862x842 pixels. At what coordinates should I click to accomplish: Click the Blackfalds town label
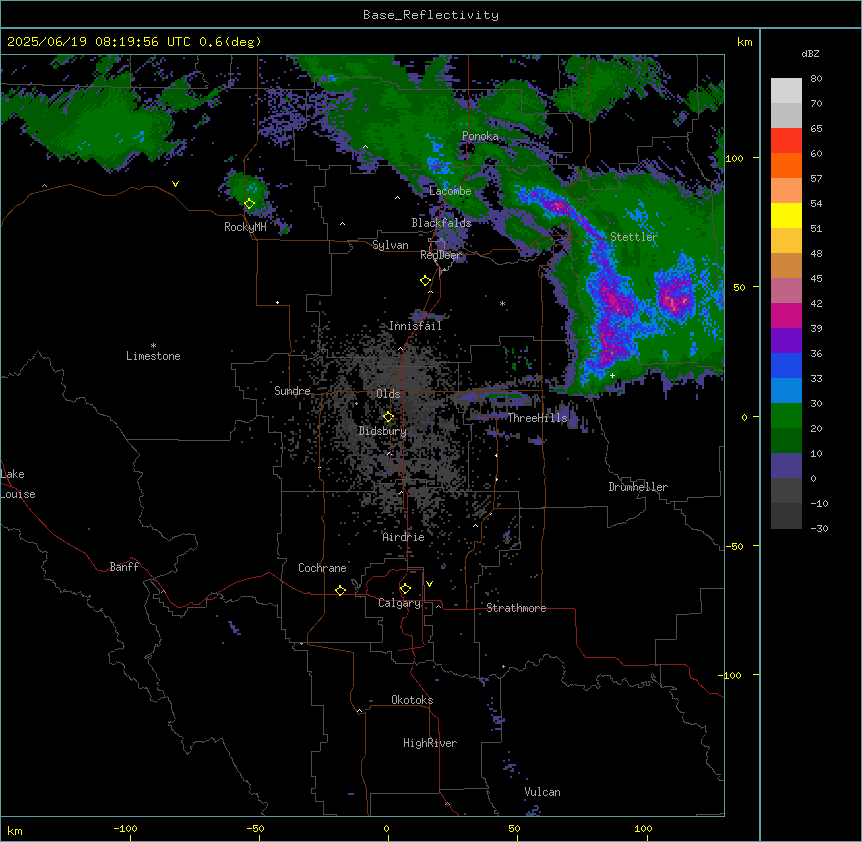441,223
